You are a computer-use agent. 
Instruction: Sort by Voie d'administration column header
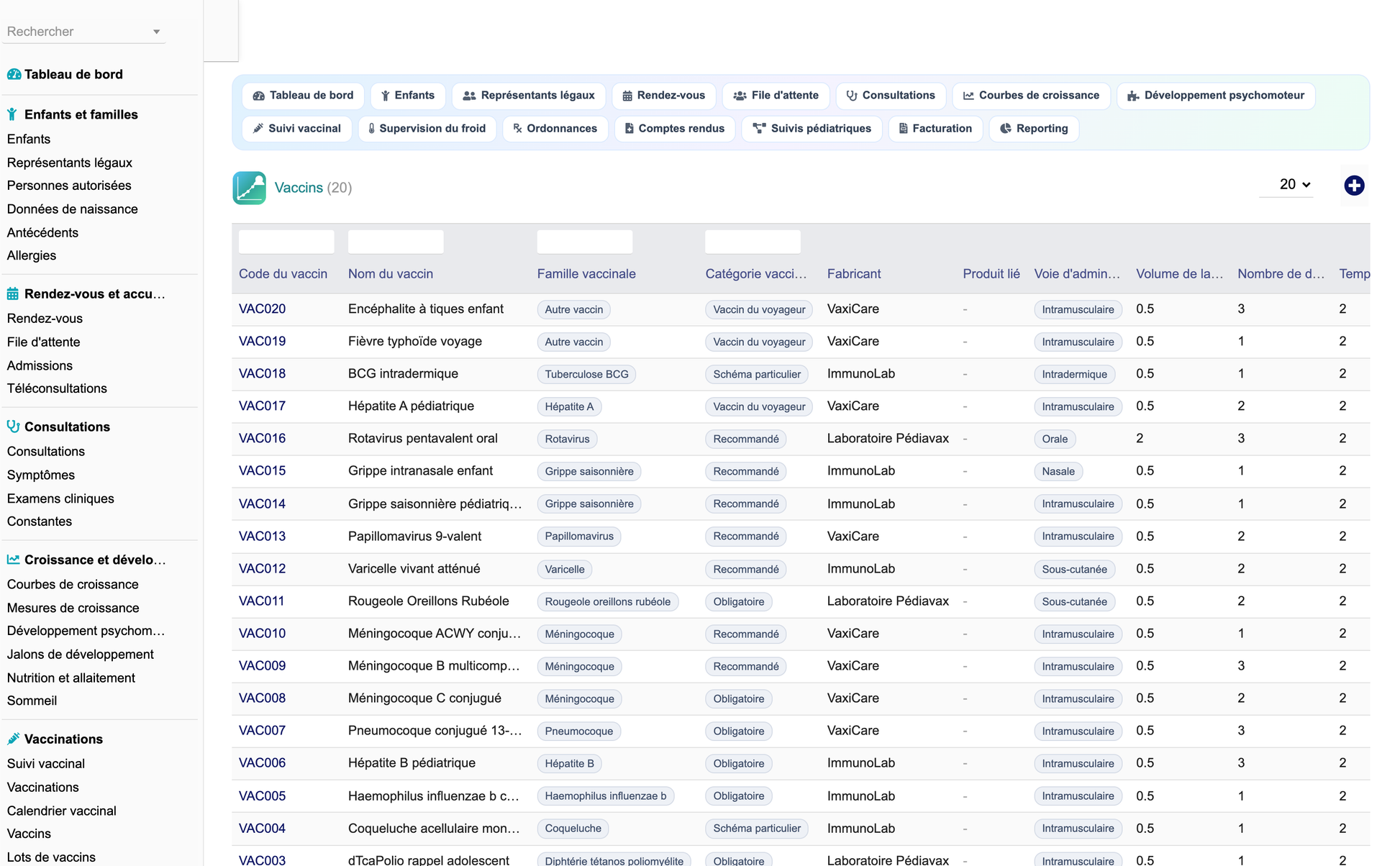click(1077, 274)
